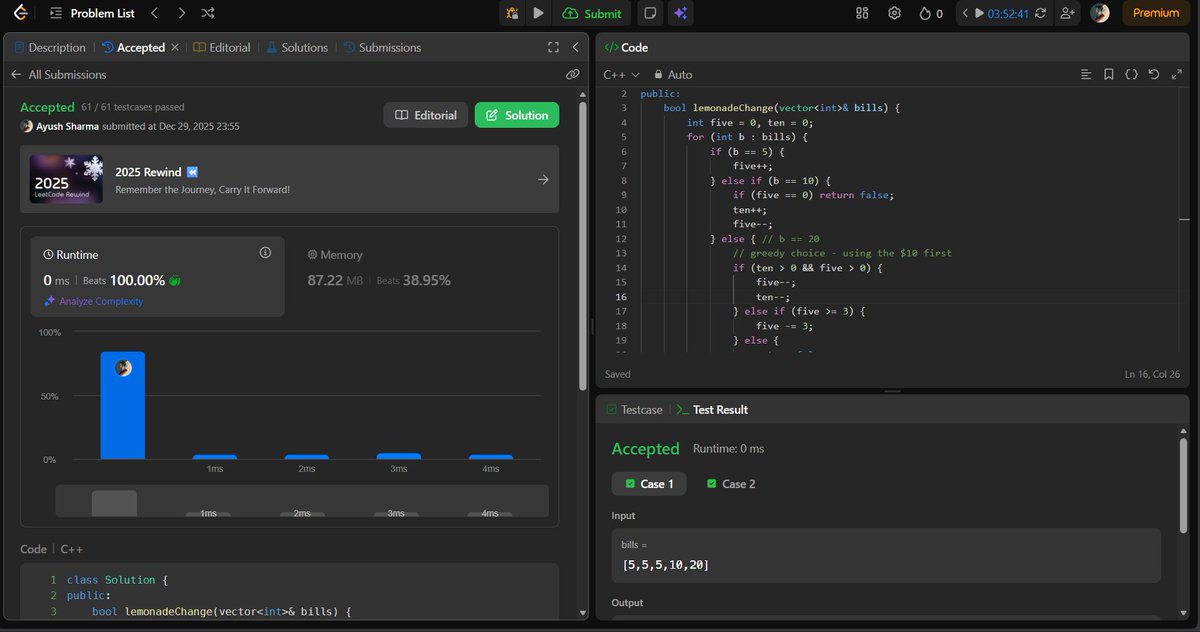Select Case 1 result

tap(649, 483)
